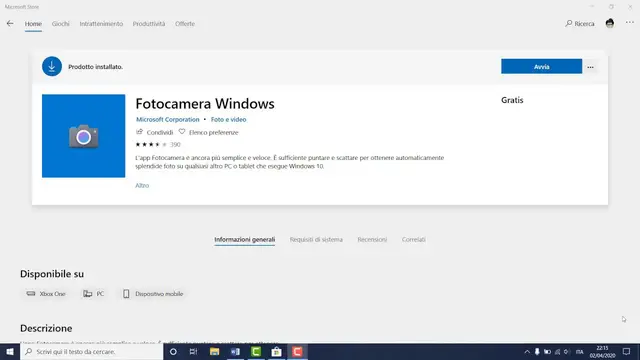Image resolution: width=640 pixels, height=360 pixels.
Task: Switch to Requisiti di sistema tab
Action: tap(316, 240)
